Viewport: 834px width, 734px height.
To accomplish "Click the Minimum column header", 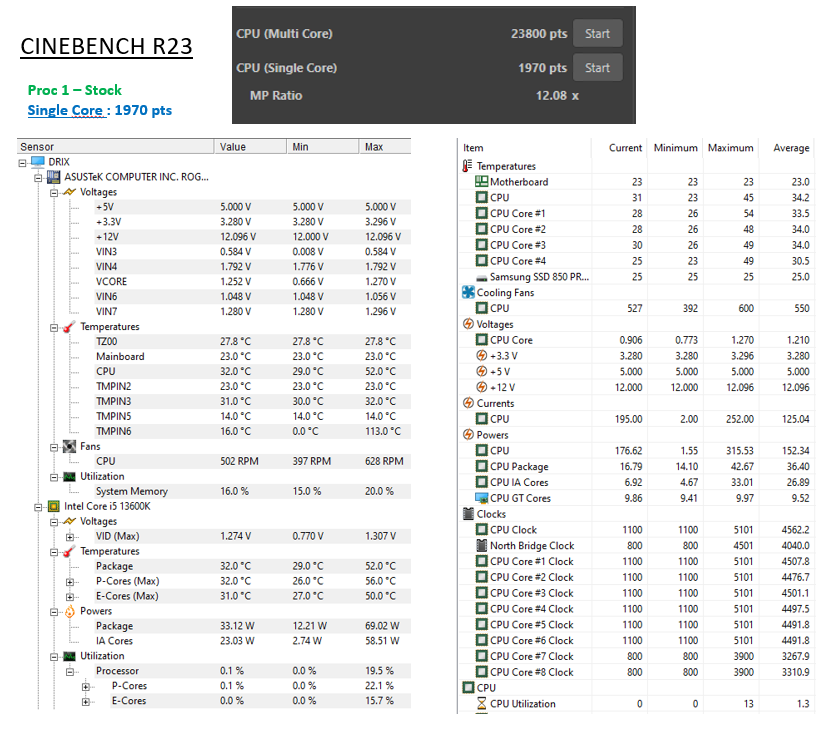I will (x=675, y=148).
